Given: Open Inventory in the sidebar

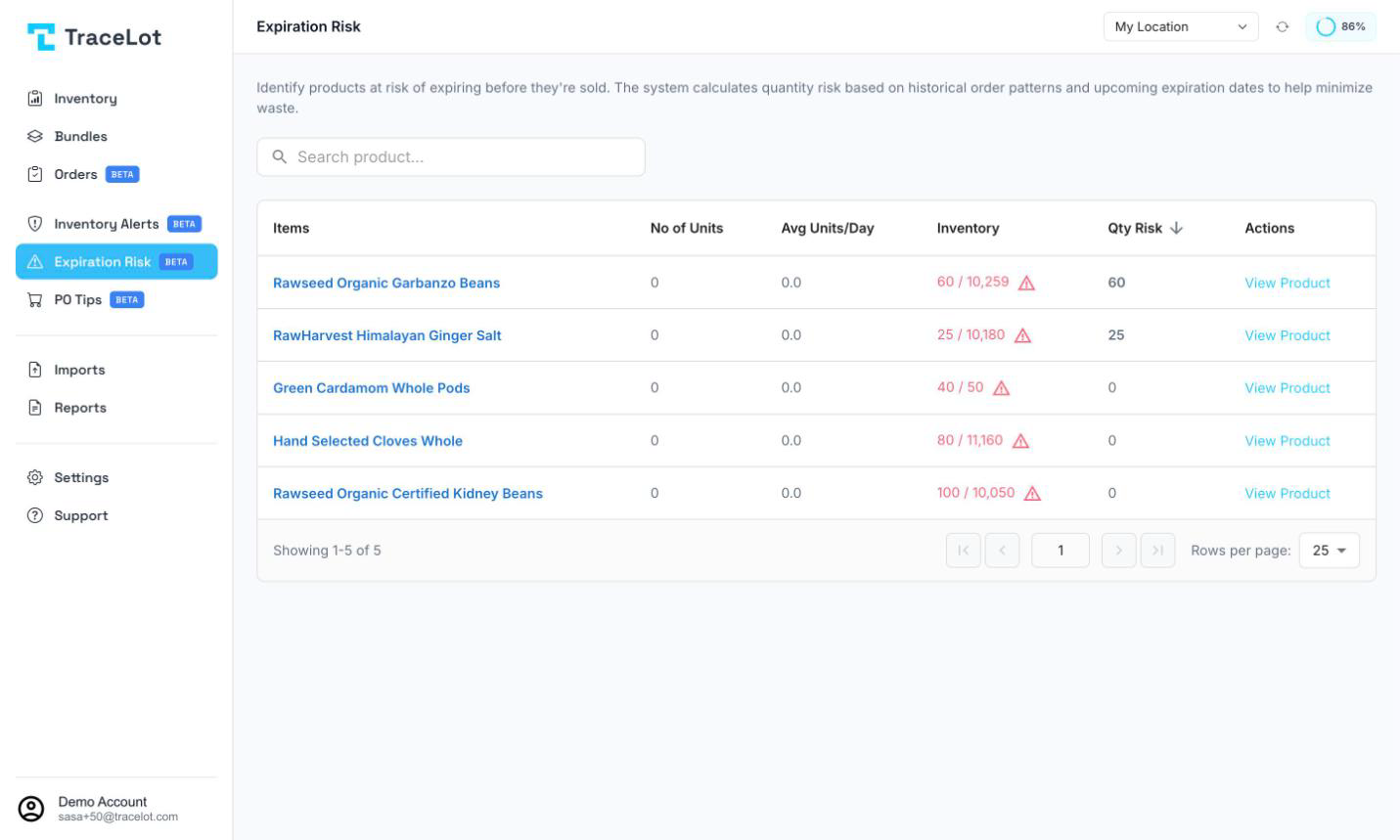Looking at the screenshot, I should tap(116, 98).
